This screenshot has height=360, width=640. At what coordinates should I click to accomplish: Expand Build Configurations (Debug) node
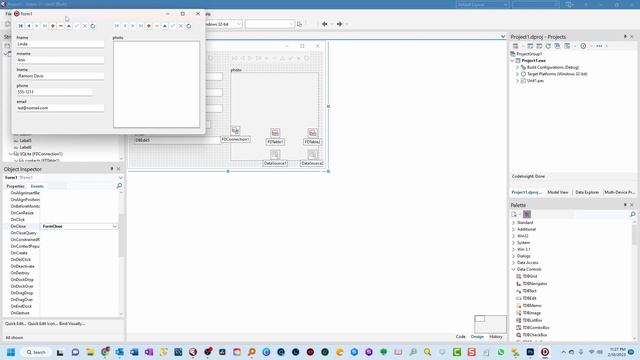pos(518,67)
